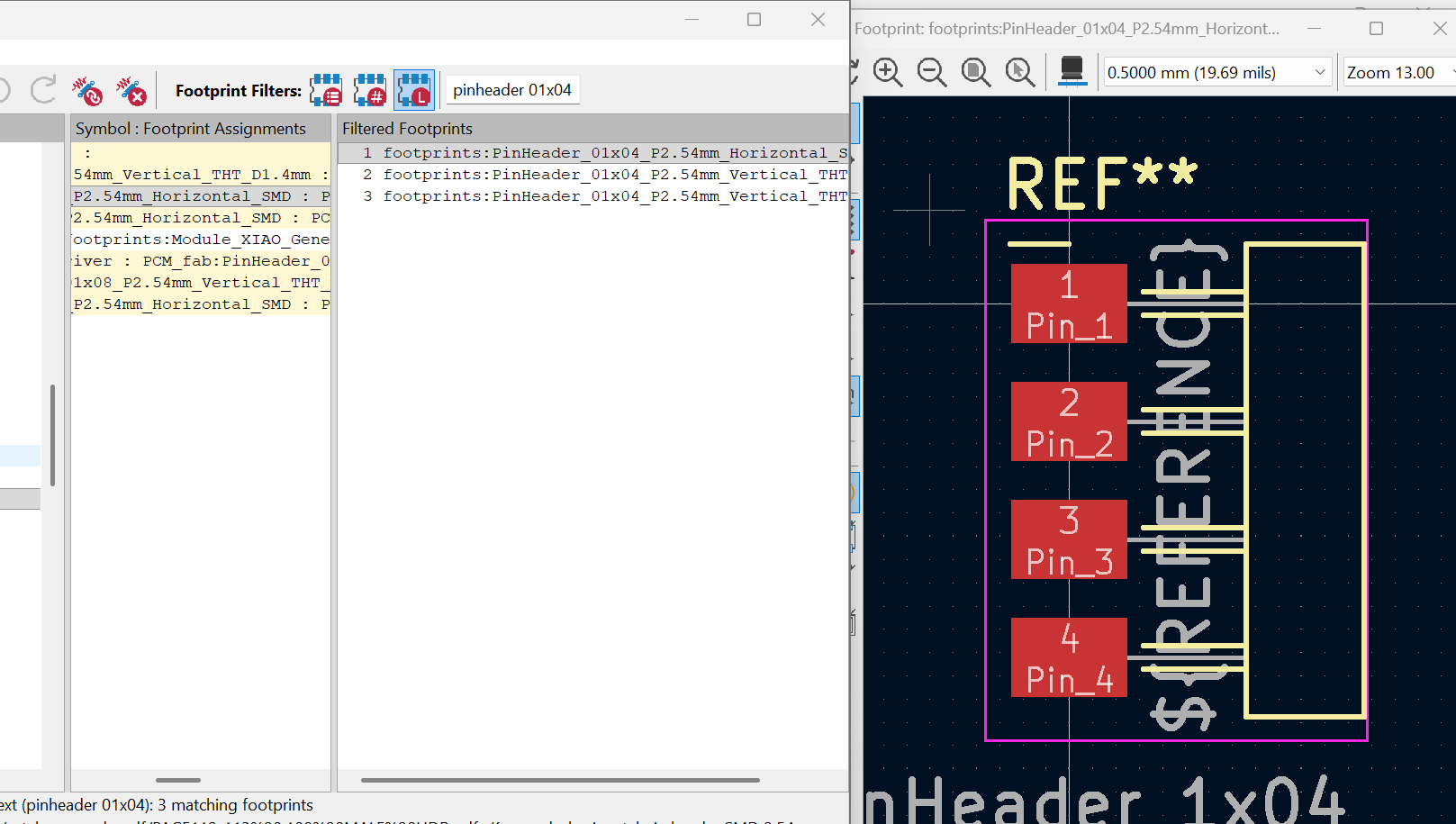Zoom to fit the footprint
Viewport: 1456px width, 824px height.
pos(976,72)
